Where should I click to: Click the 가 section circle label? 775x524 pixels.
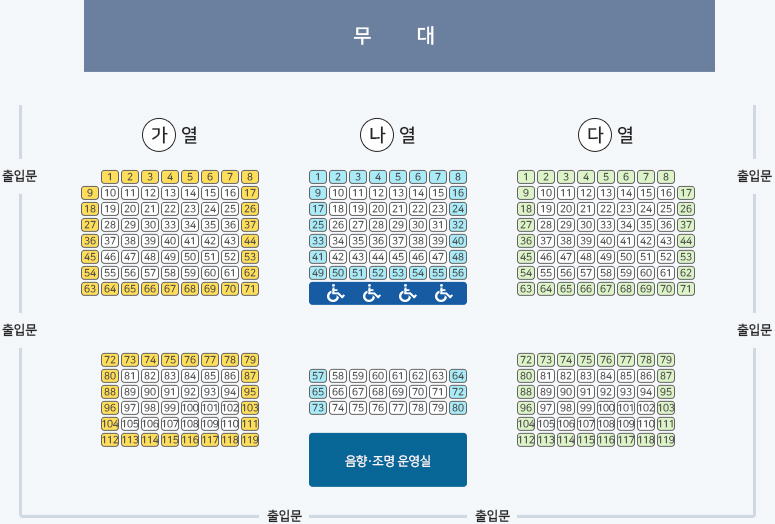tap(159, 134)
